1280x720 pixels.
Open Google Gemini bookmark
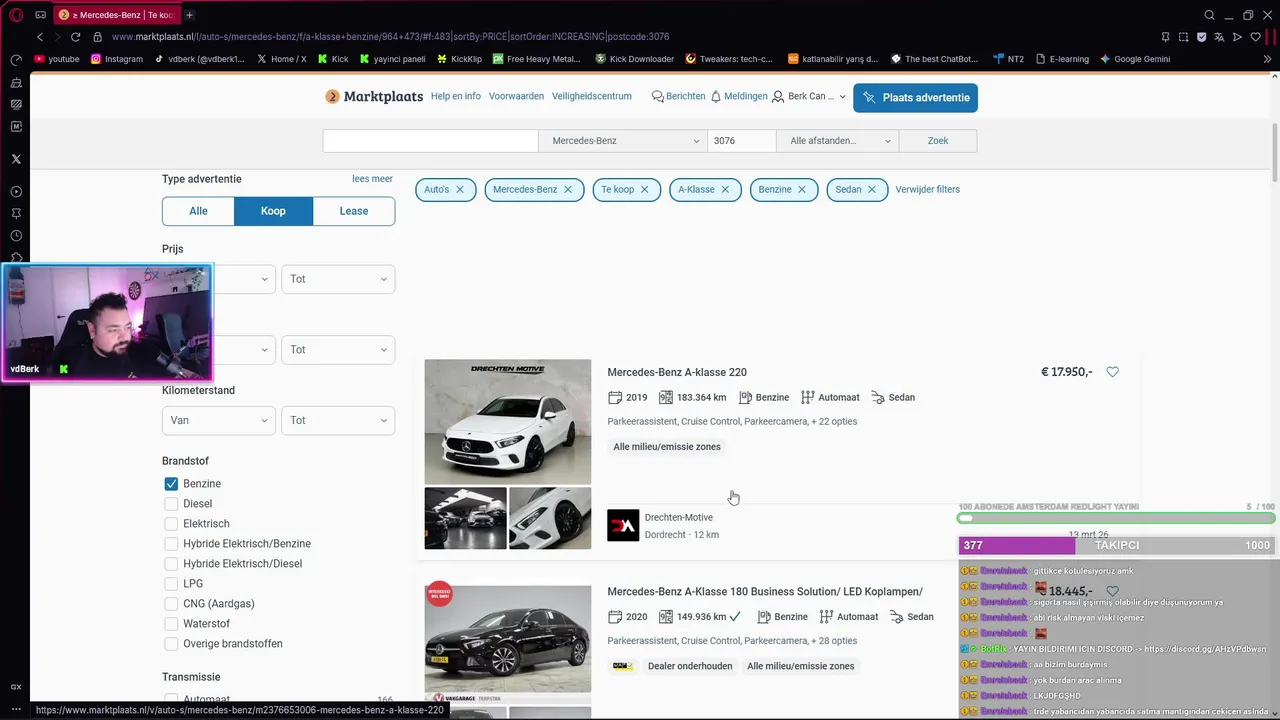[x=1135, y=59]
